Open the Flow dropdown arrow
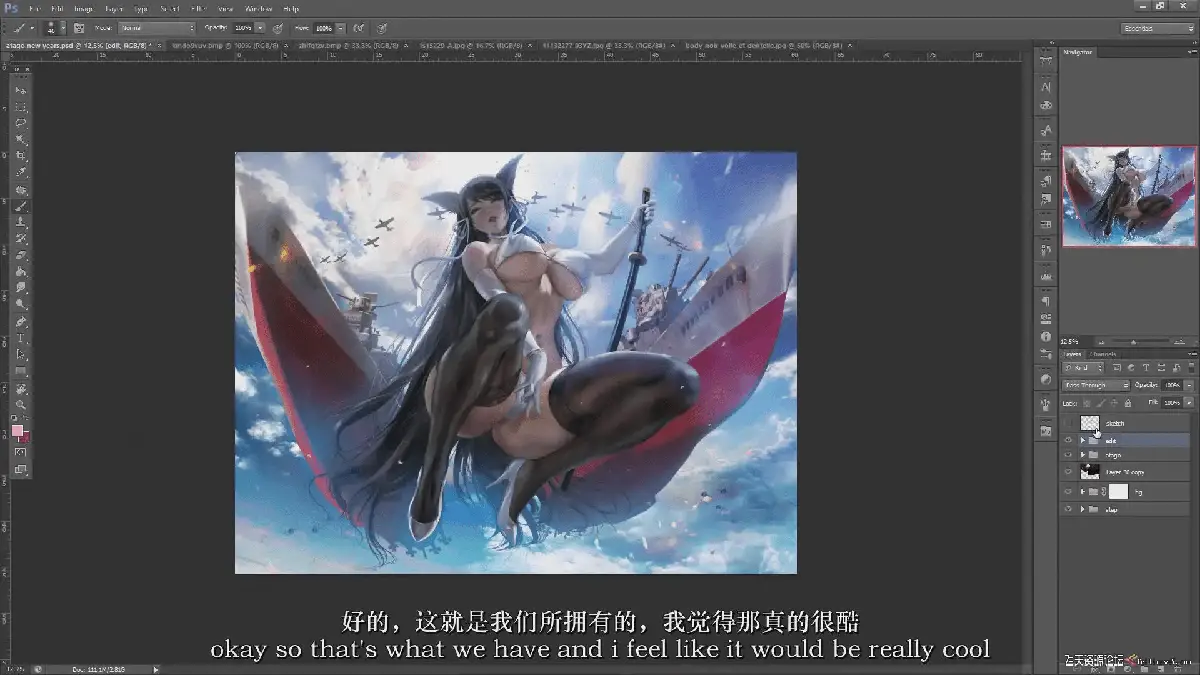This screenshot has width=1200, height=675. (340, 28)
